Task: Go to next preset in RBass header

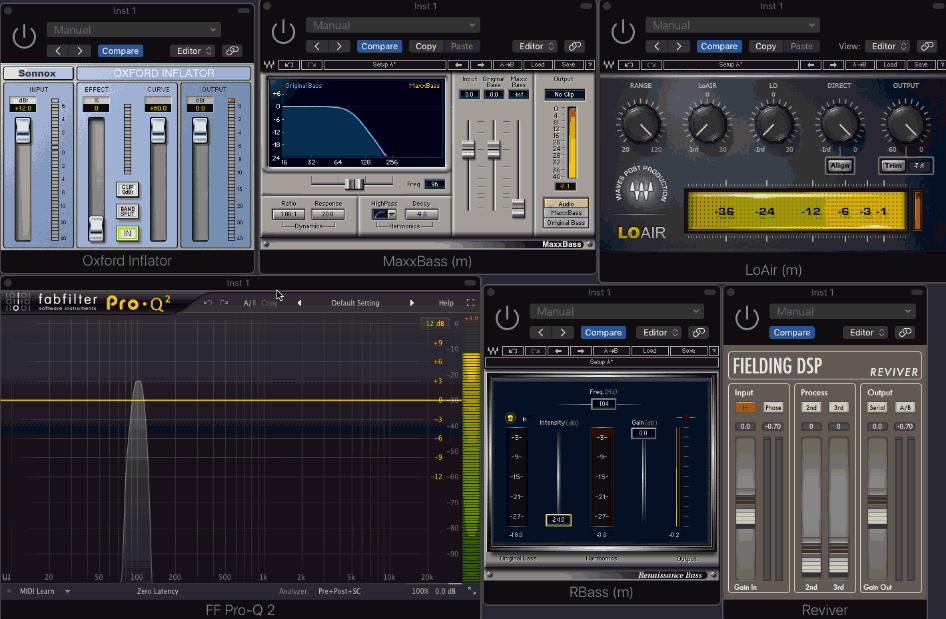Action: 563,332
